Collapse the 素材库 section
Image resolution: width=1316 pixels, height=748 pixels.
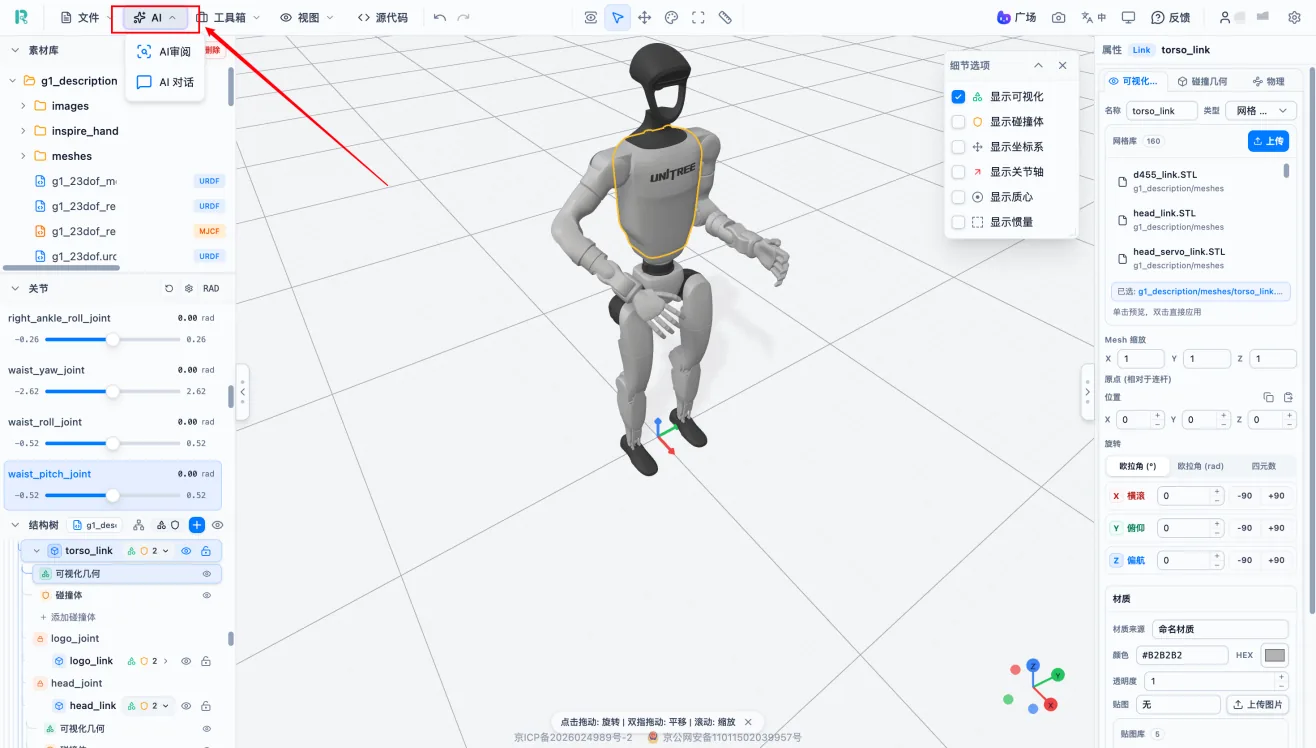pyautogui.click(x=14, y=50)
